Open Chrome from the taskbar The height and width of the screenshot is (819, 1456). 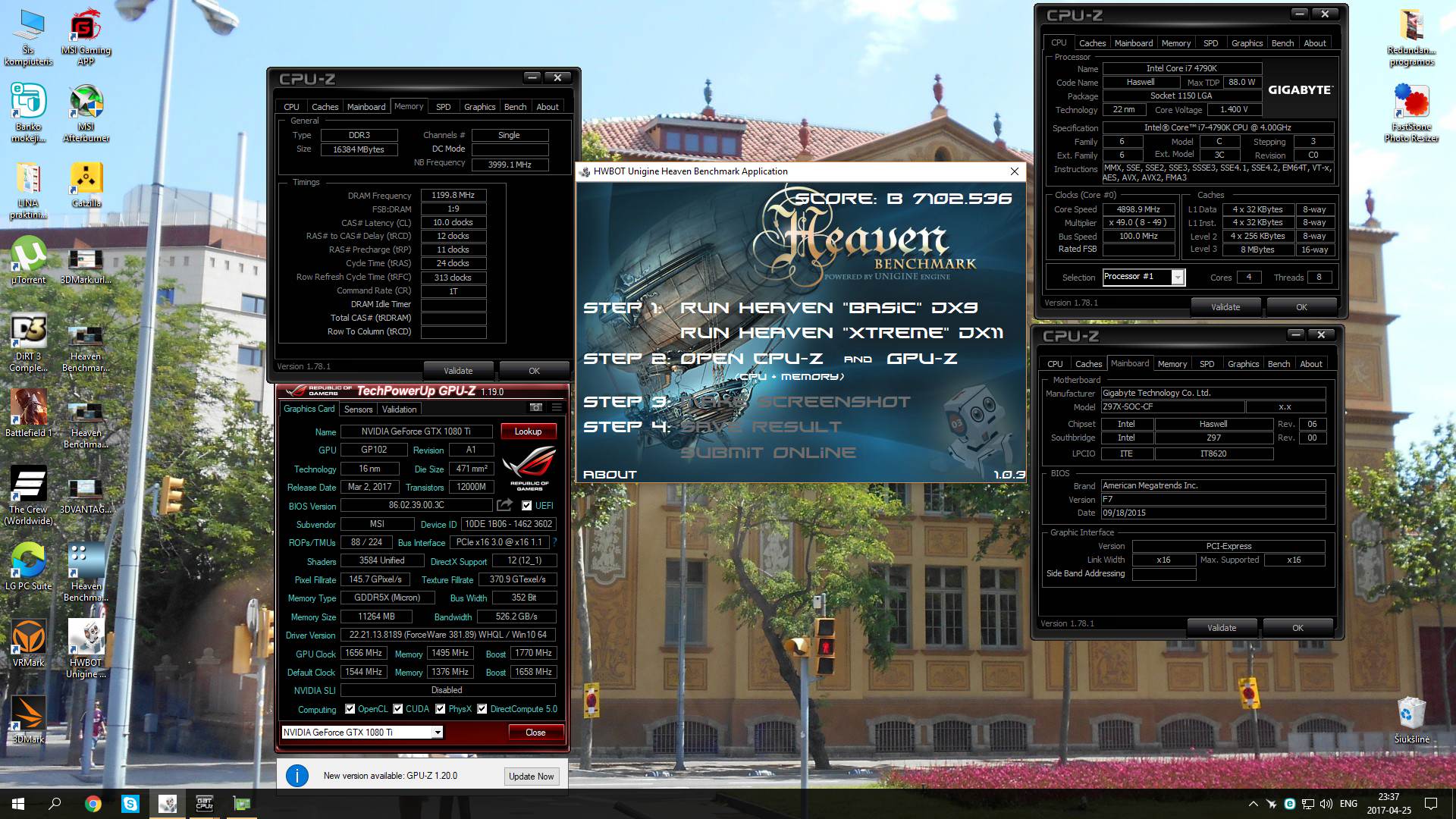pos(93,804)
